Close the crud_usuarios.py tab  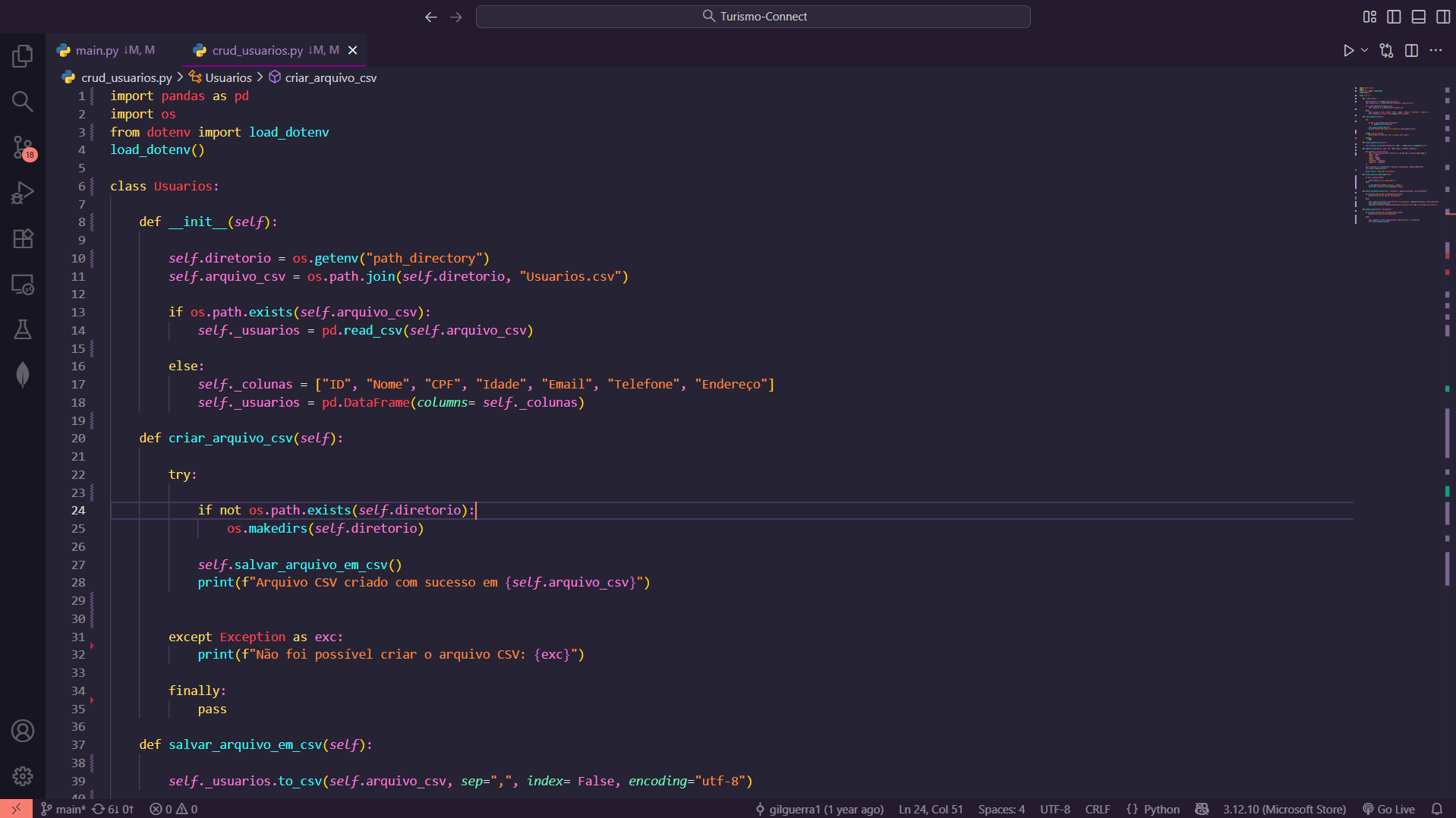click(352, 50)
